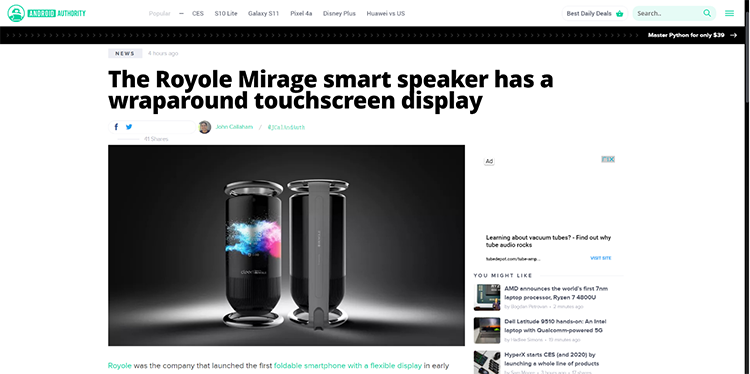
Task: Click the YOU MIGHT LIKE heading
Action: (503, 275)
